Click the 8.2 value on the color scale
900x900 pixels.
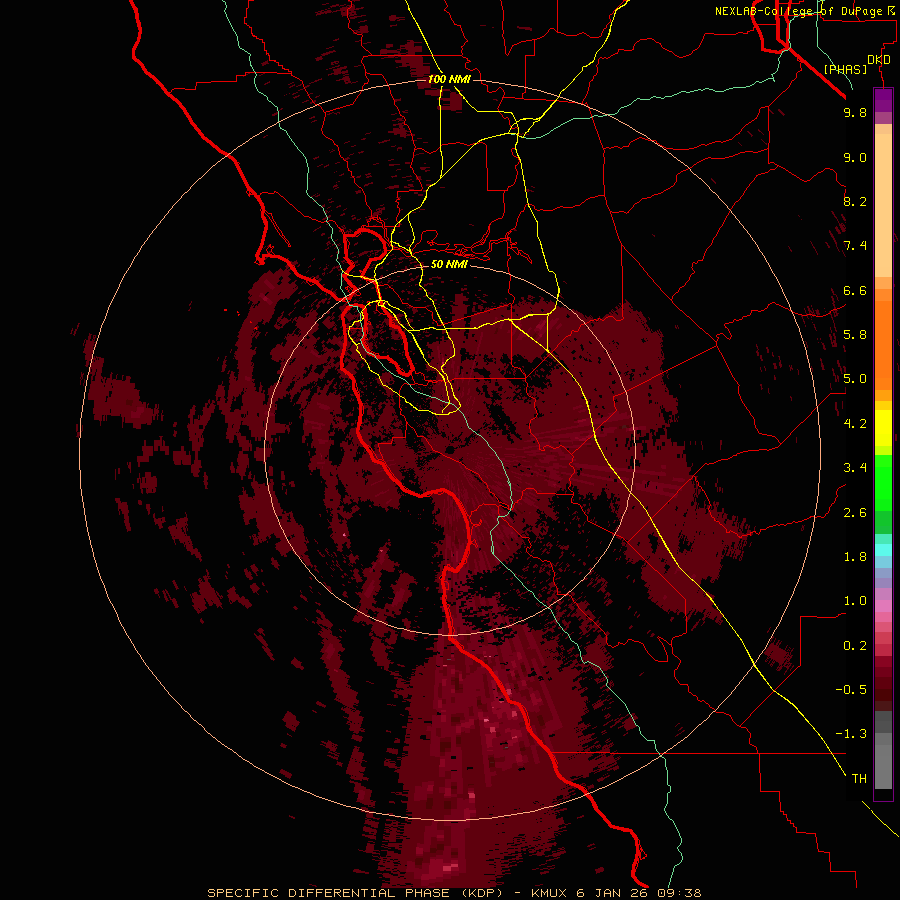[x=855, y=201]
